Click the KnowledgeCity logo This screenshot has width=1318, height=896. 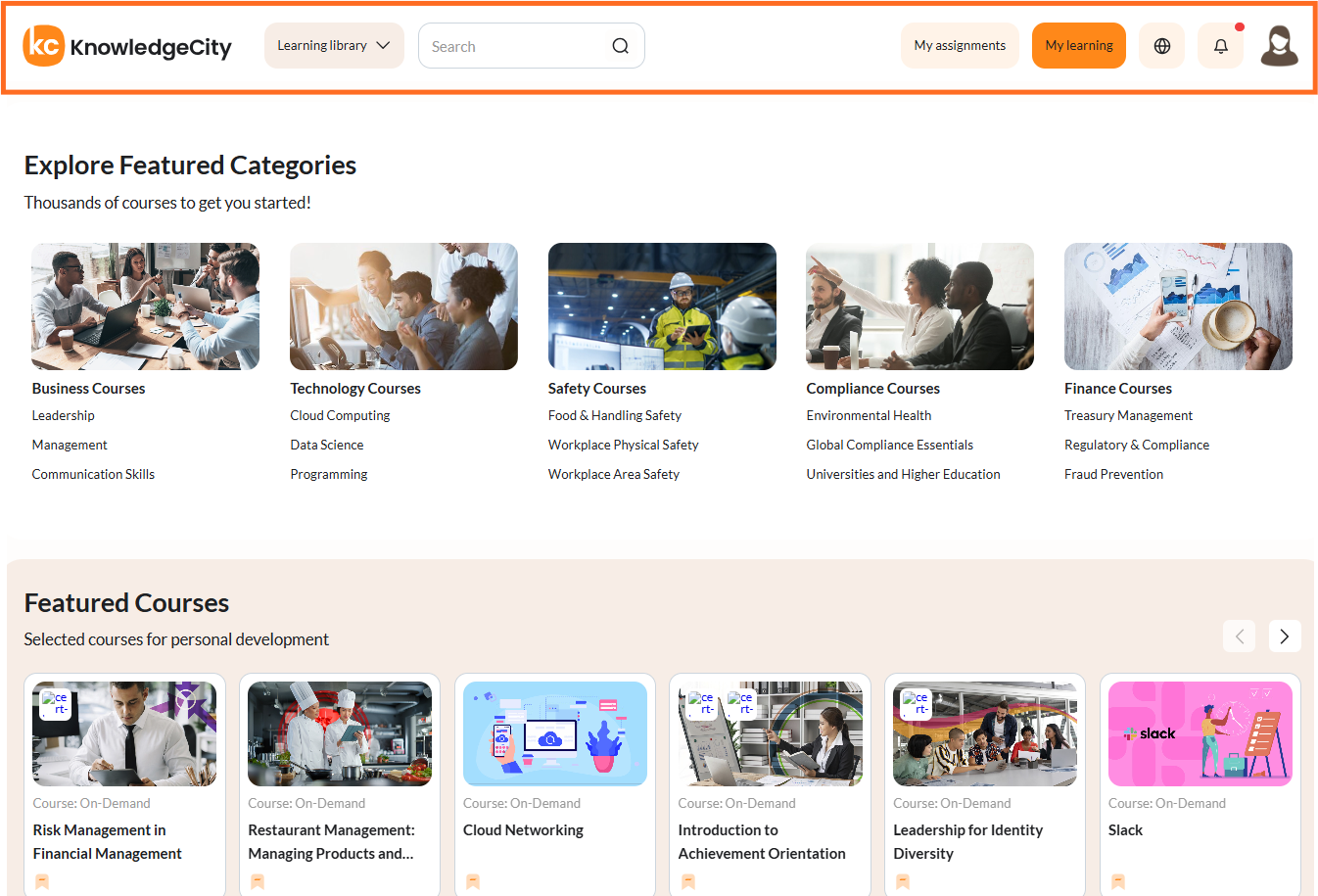(127, 46)
